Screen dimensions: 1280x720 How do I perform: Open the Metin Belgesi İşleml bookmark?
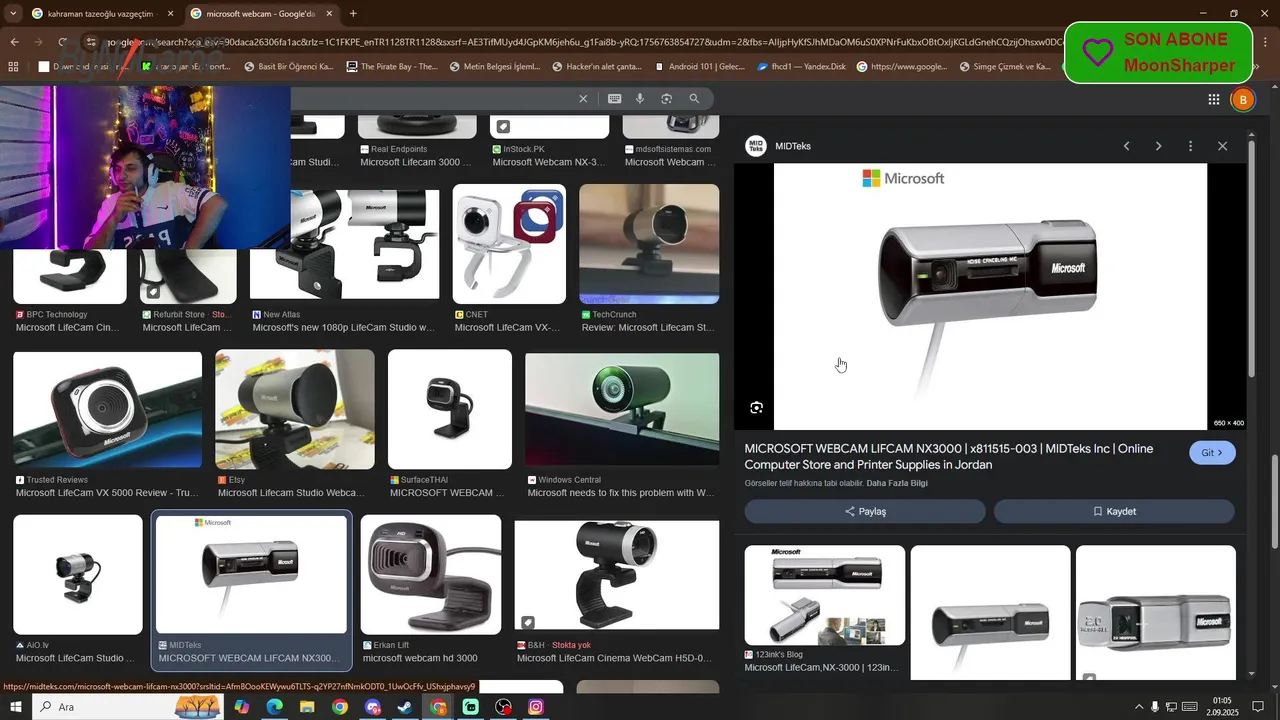495,67
